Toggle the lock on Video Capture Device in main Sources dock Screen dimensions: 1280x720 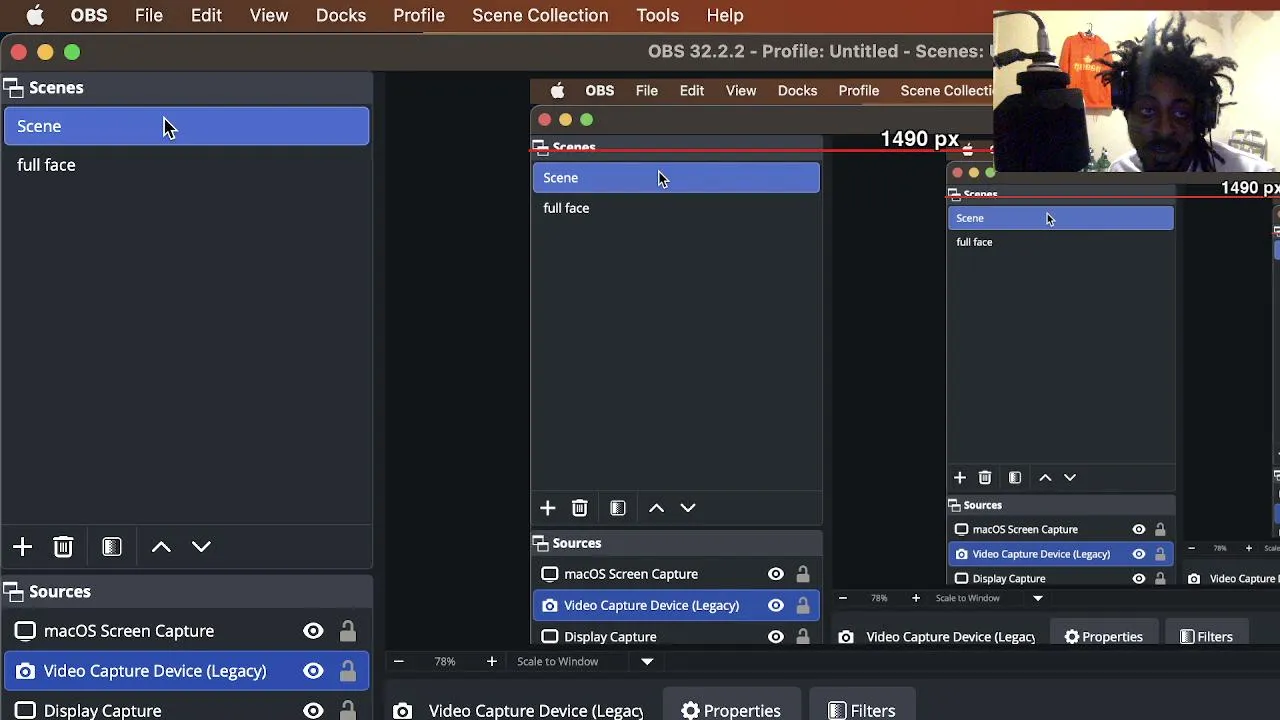tap(347, 671)
